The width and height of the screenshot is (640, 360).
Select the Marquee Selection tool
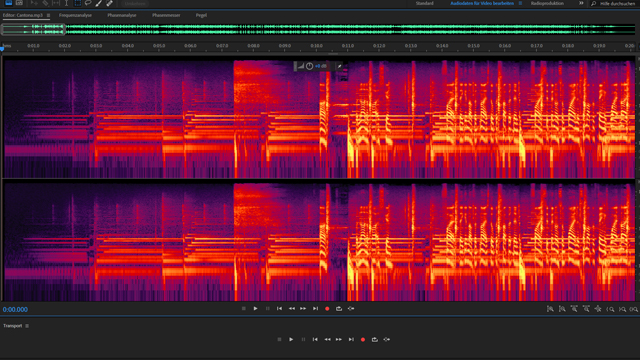point(77,3)
